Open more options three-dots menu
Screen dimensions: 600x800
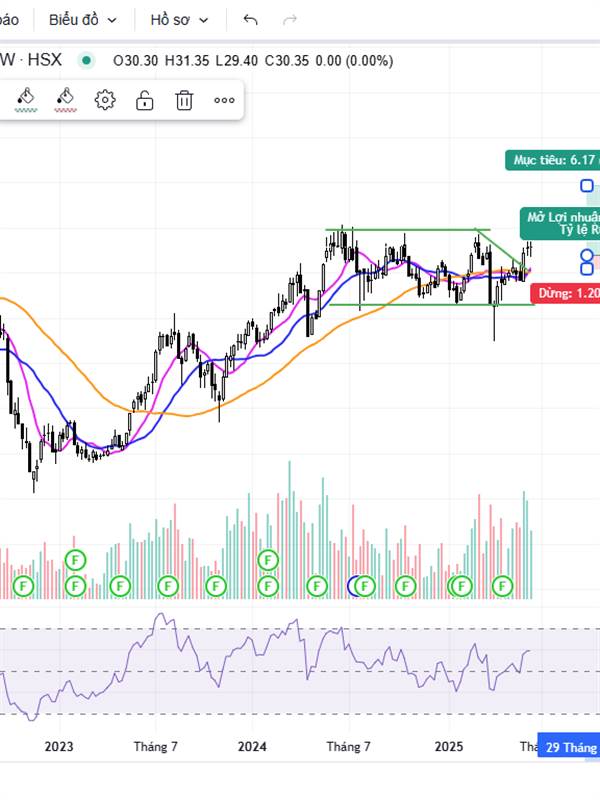pos(224,100)
